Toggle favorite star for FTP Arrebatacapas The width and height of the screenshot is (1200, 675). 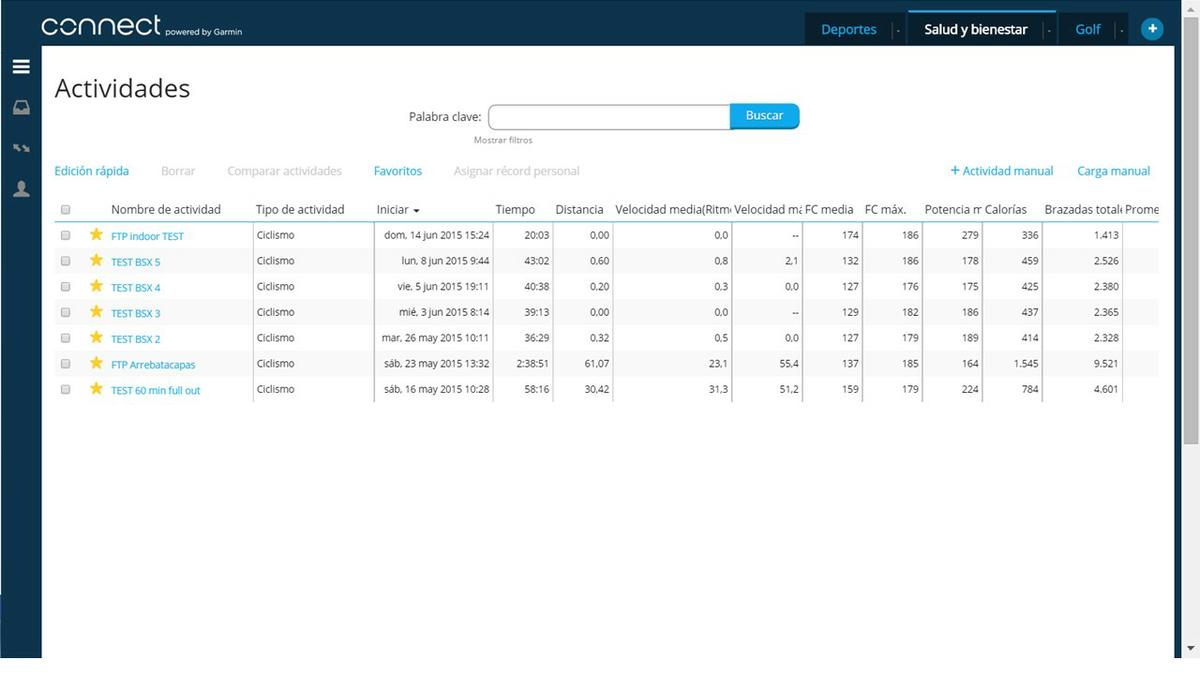[96, 363]
